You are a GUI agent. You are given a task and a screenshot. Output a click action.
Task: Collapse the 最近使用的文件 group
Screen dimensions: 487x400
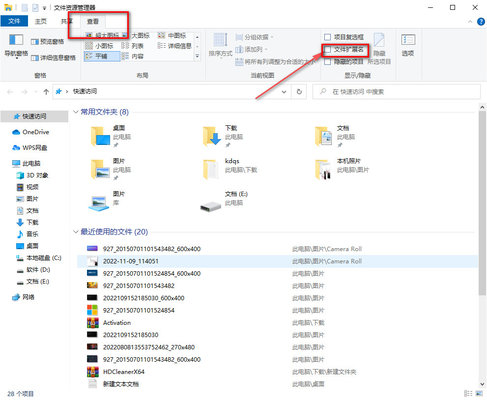(76, 232)
